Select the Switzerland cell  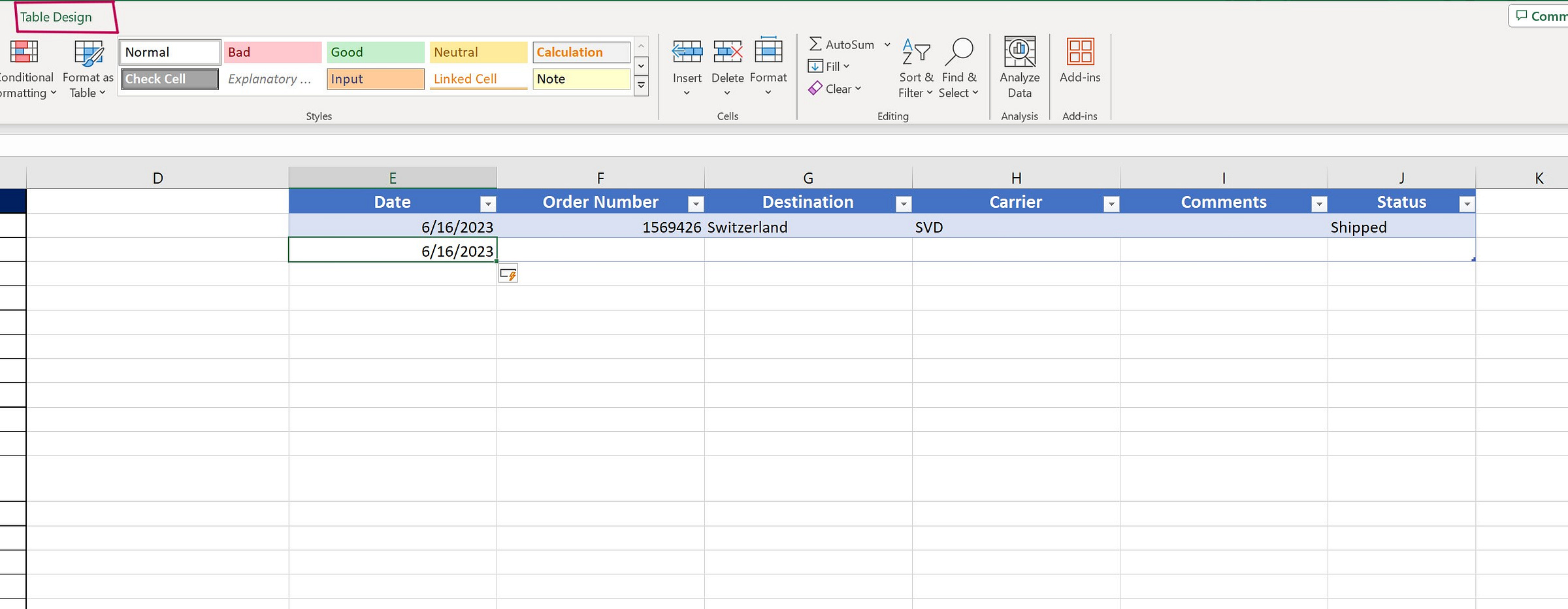point(808,226)
